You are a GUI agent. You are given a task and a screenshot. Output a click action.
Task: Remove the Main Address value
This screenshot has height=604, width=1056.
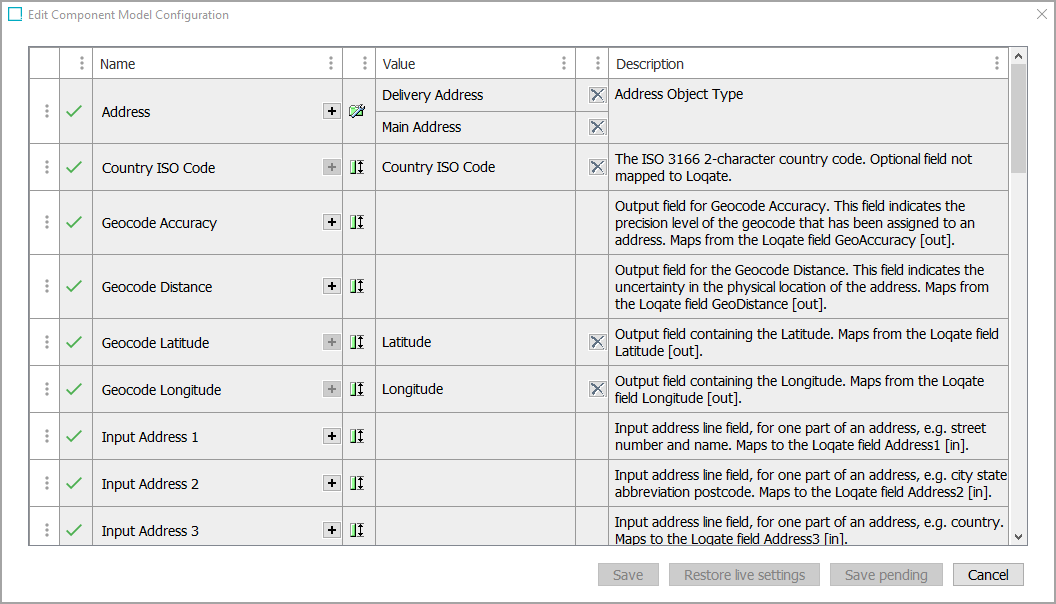coord(597,127)
